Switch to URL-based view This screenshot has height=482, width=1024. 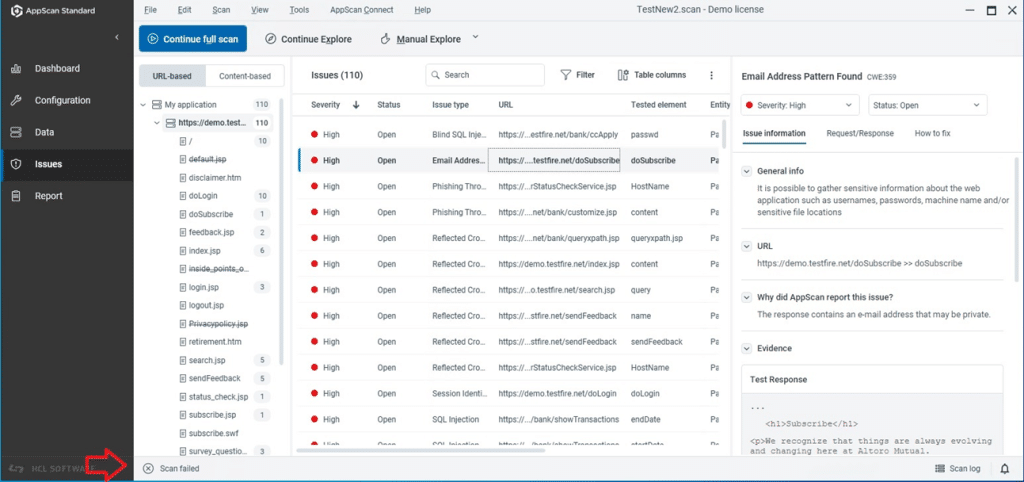point(172,76)
